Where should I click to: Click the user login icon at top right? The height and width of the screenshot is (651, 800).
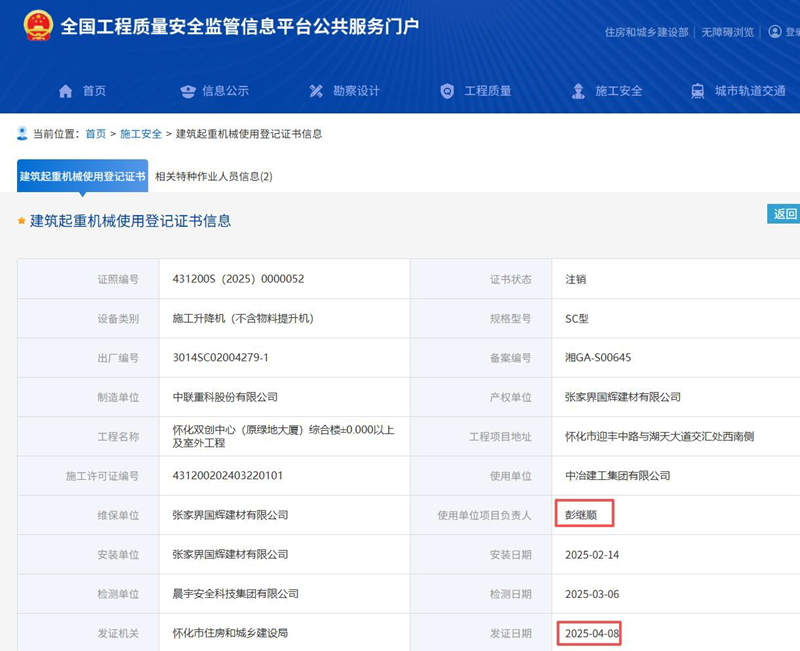pyautogui.click(x=774, y=32)
